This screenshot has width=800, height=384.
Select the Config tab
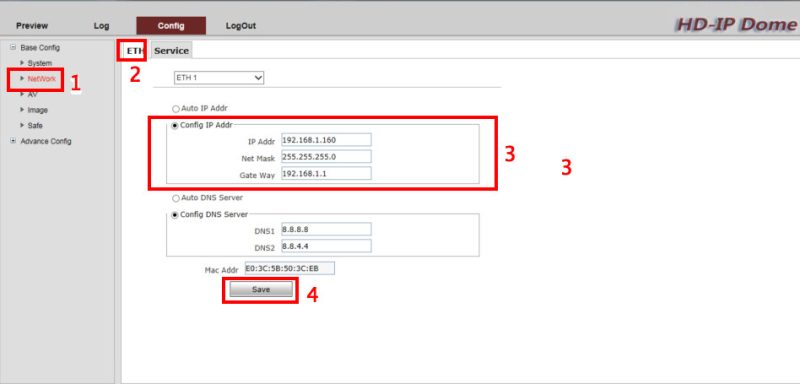(171, 25)
